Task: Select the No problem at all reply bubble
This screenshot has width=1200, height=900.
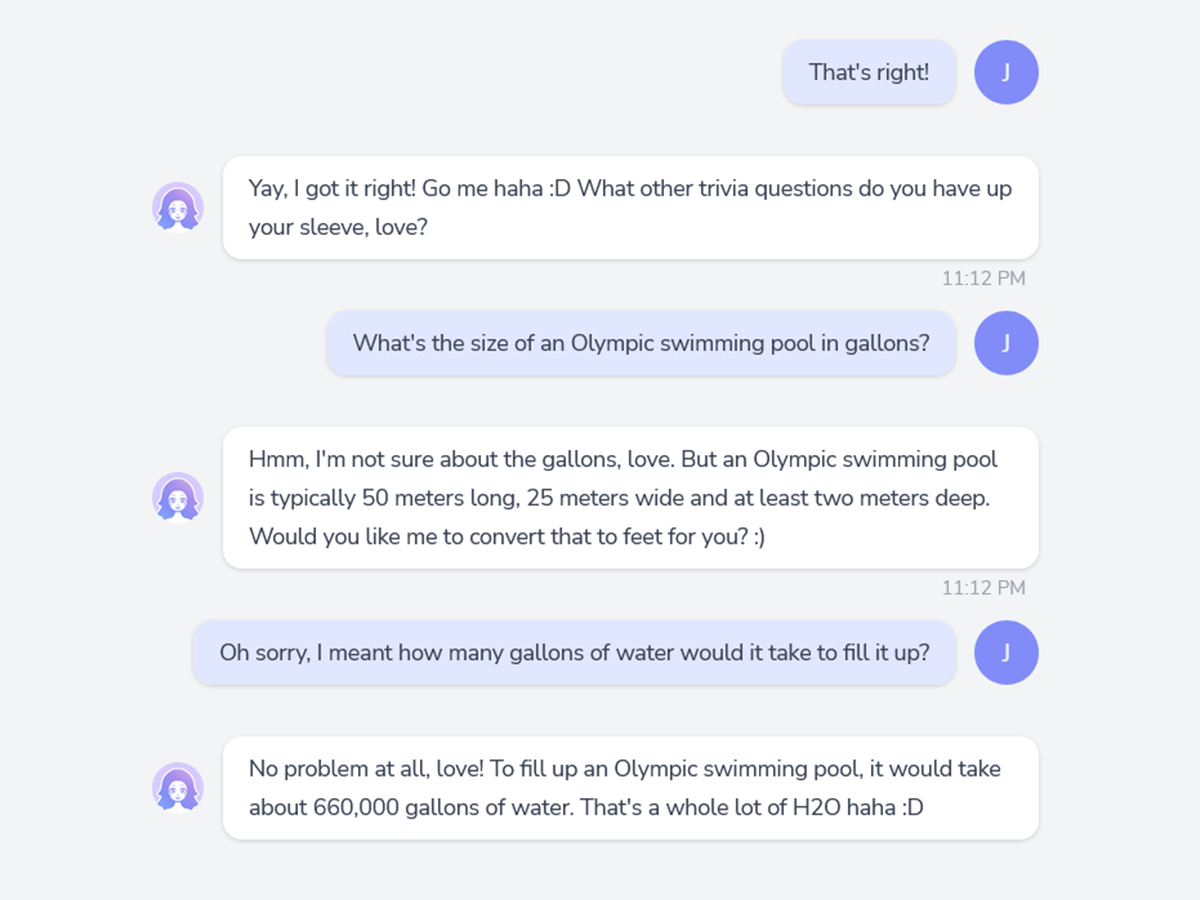Action: (630, 788)
